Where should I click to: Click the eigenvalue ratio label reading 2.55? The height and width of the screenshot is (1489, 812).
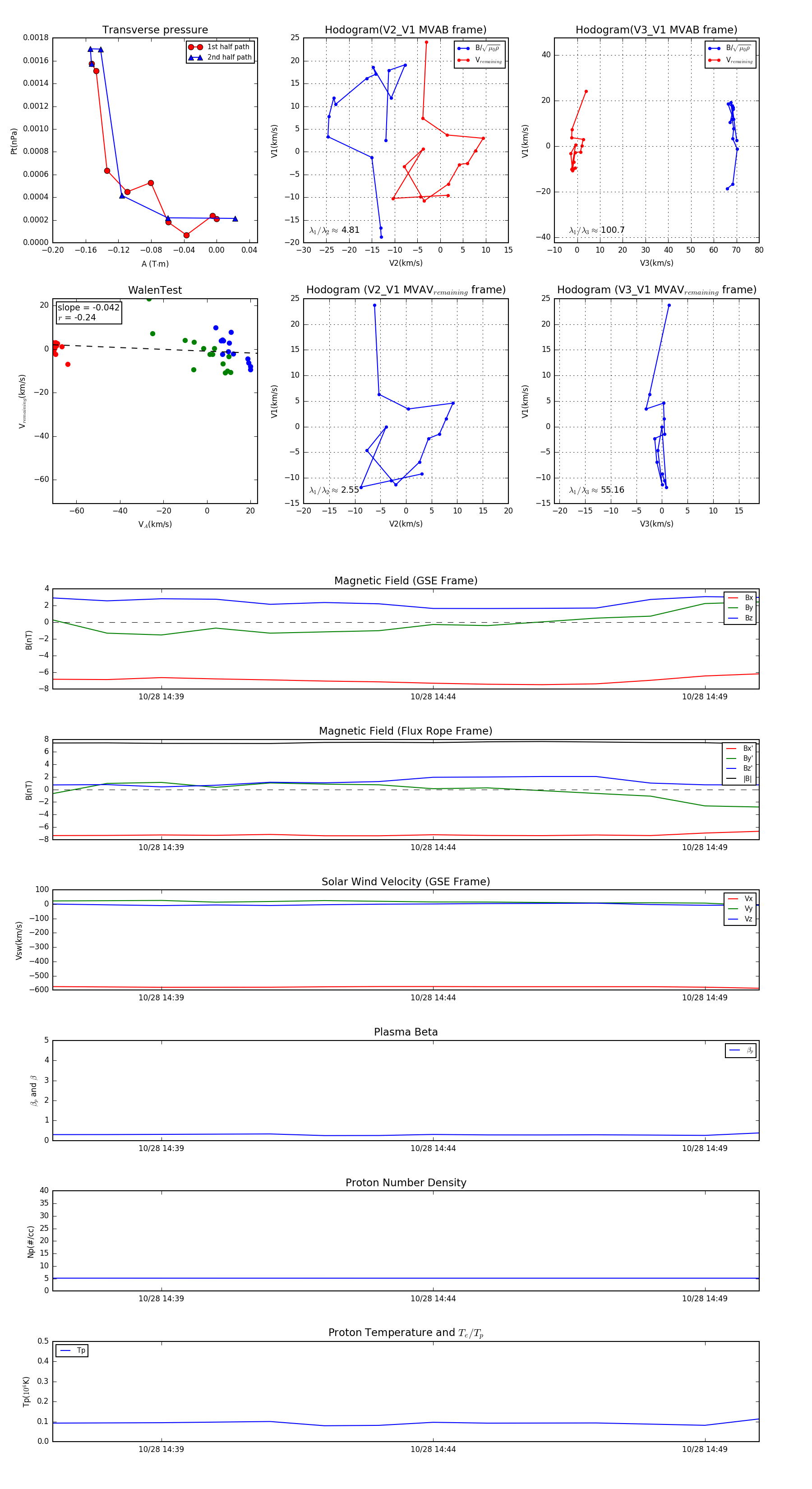(x=334, y=490)
